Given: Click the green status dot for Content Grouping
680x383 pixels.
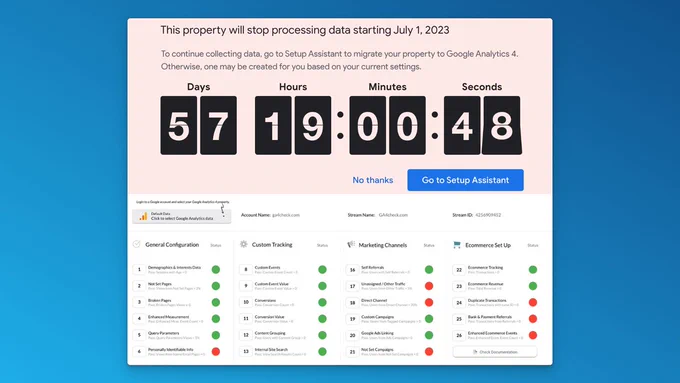Looking at the screenshot, I should [322, 335].
